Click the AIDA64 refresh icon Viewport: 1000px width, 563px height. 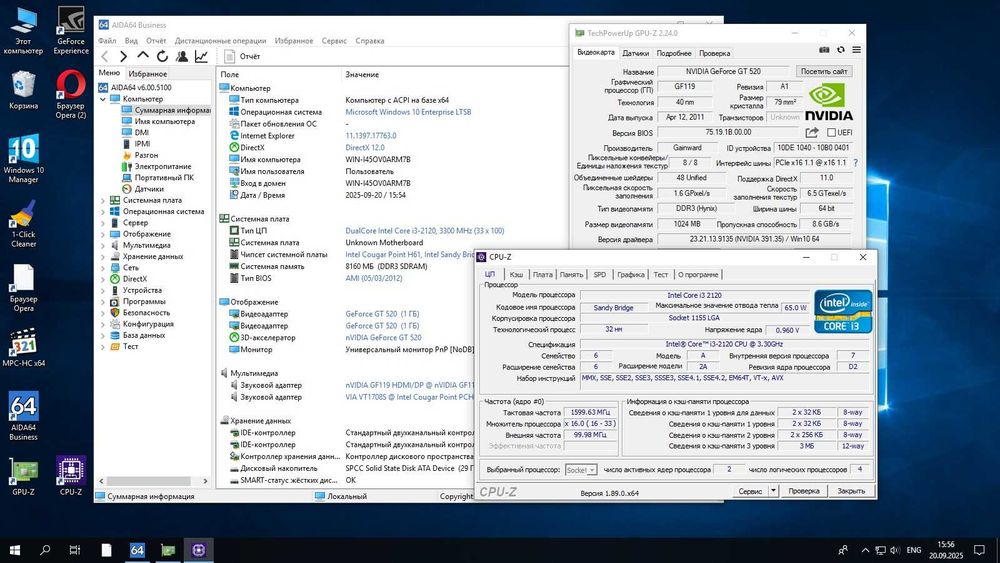pyautogui.click(x=162, y=57)
